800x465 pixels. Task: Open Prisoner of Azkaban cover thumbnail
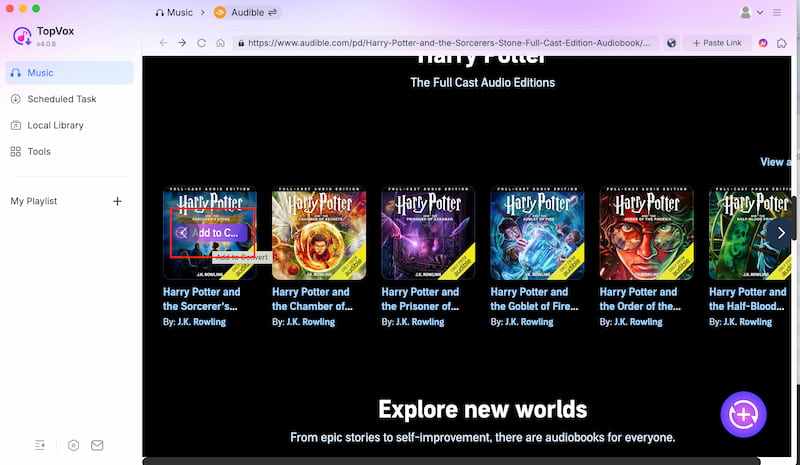coord(428,233)
